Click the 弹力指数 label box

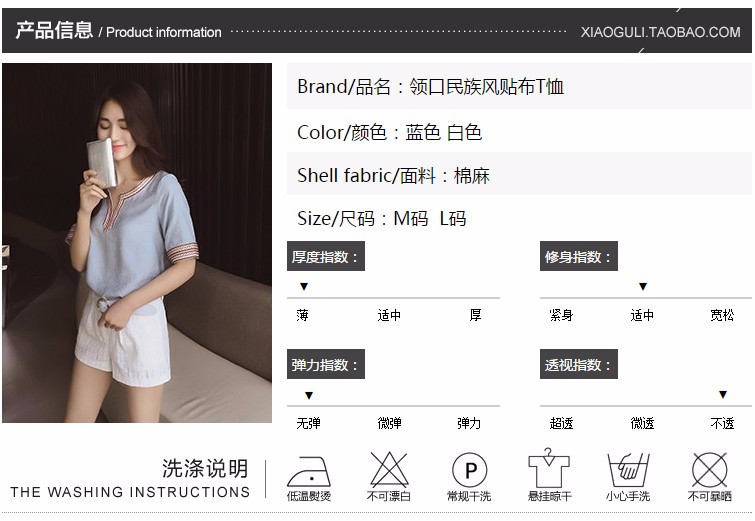325,364
